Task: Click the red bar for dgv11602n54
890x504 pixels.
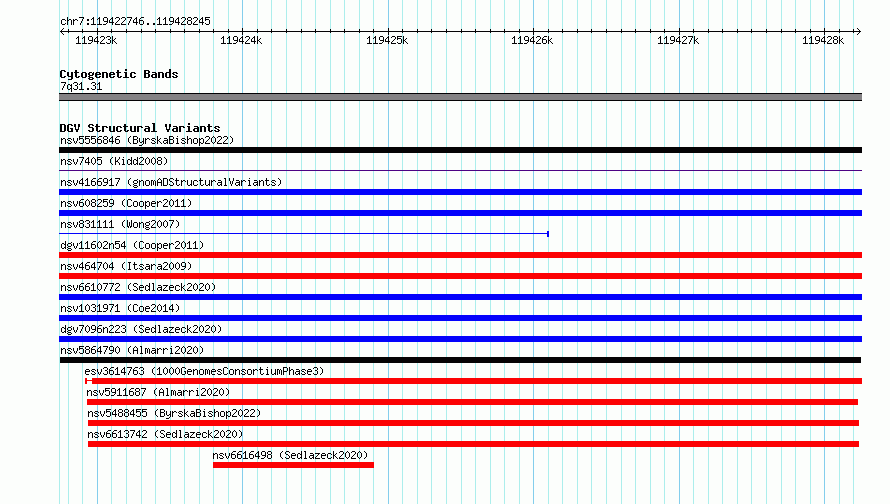Action: click(x=460, y=255)
